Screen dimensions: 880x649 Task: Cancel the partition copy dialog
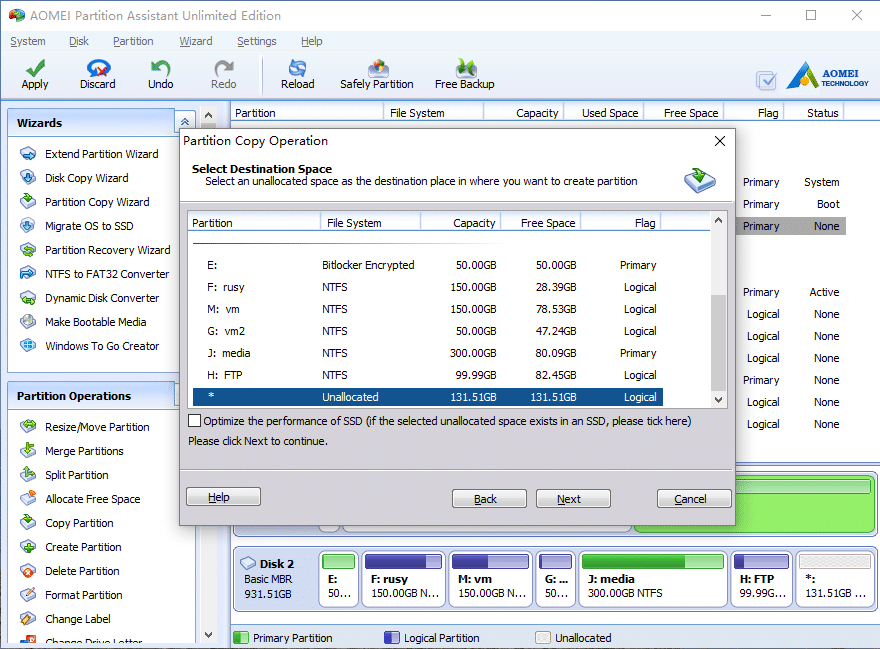(694, 499)
